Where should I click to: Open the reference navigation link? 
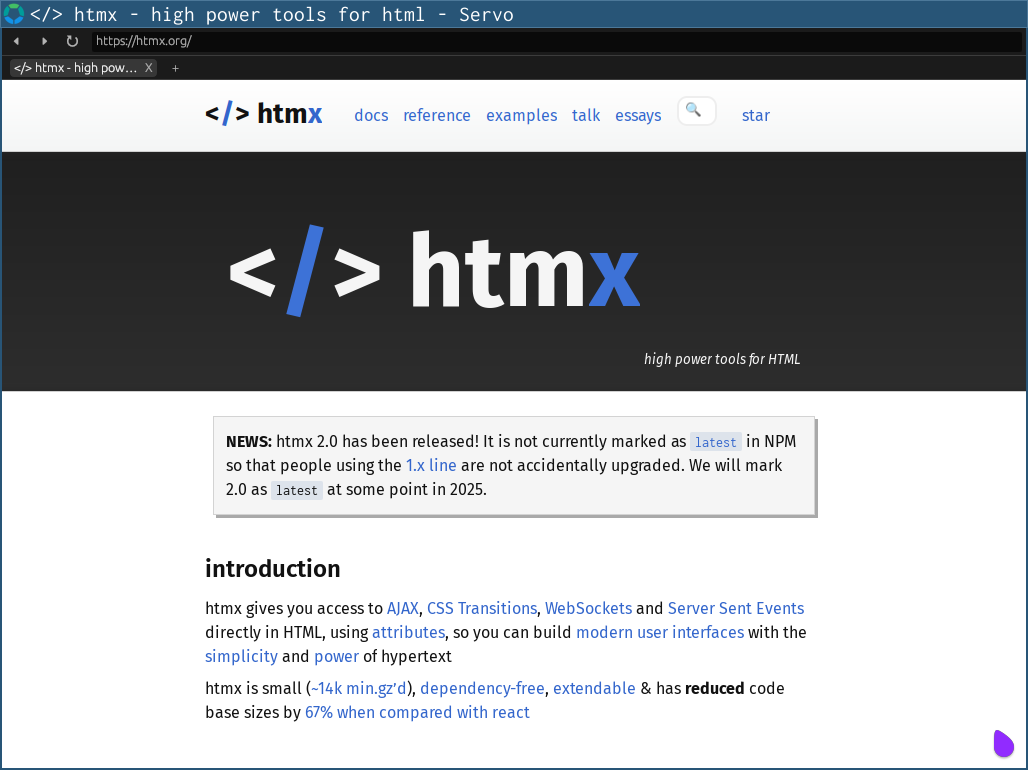[437, 115]
